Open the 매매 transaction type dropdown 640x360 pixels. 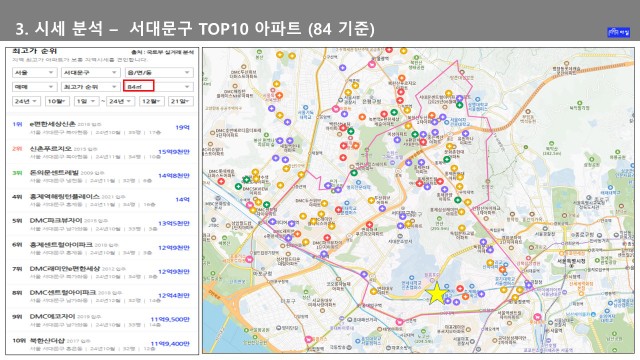pyautogui.click(x=34, y=87)
